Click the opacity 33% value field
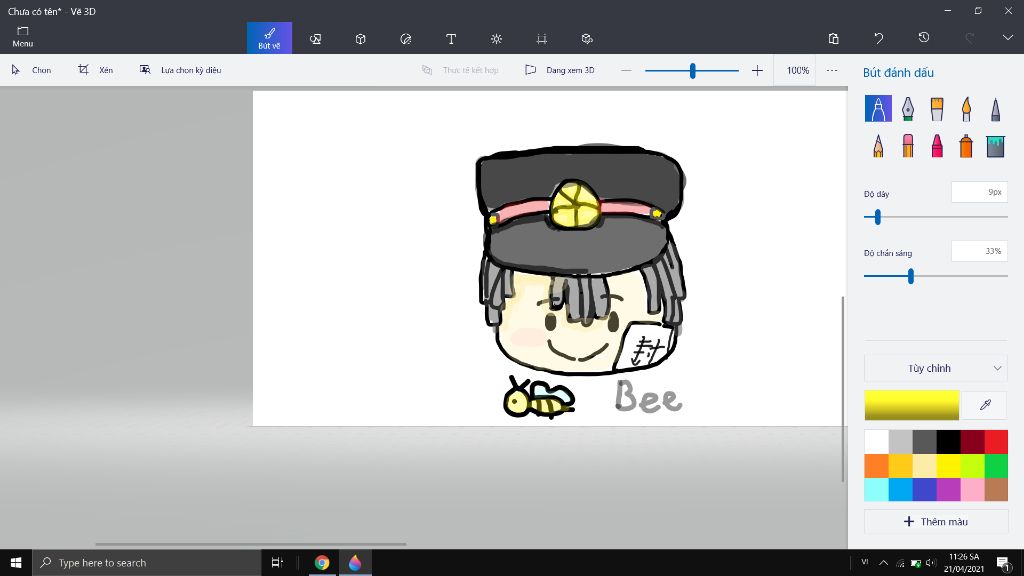 979,251
